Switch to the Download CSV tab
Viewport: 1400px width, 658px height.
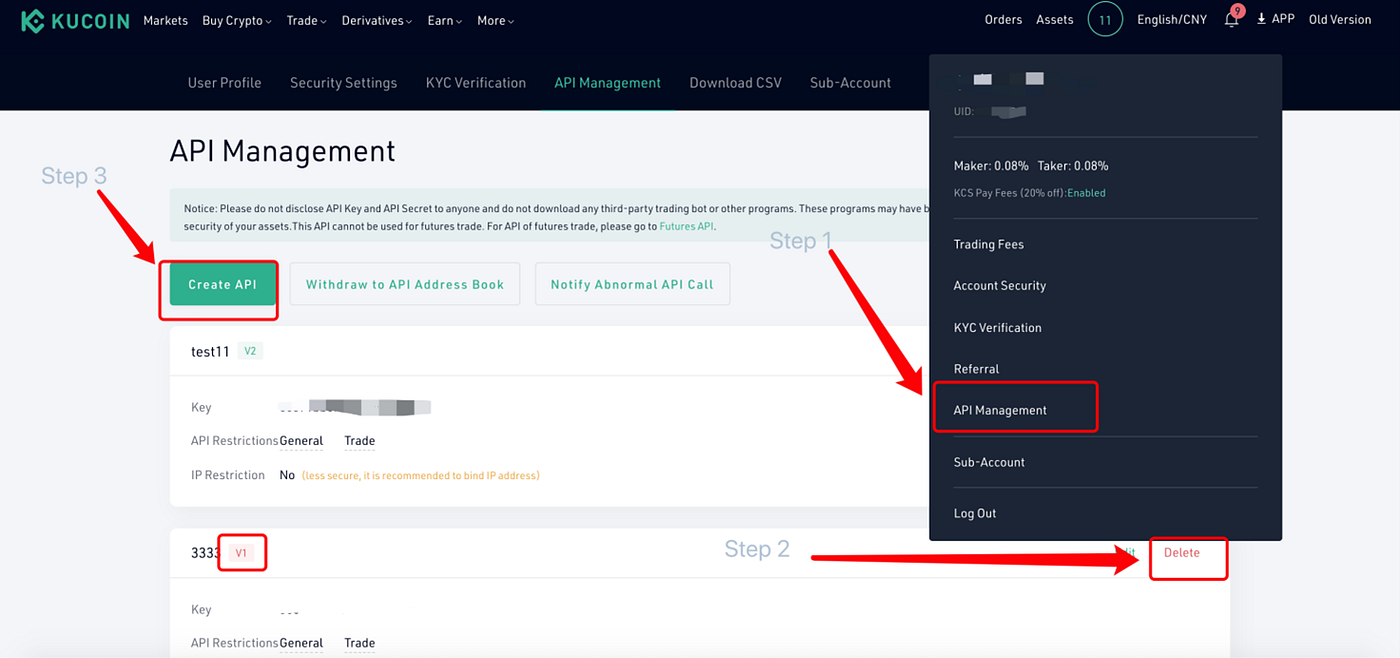(x=735, y=82)
